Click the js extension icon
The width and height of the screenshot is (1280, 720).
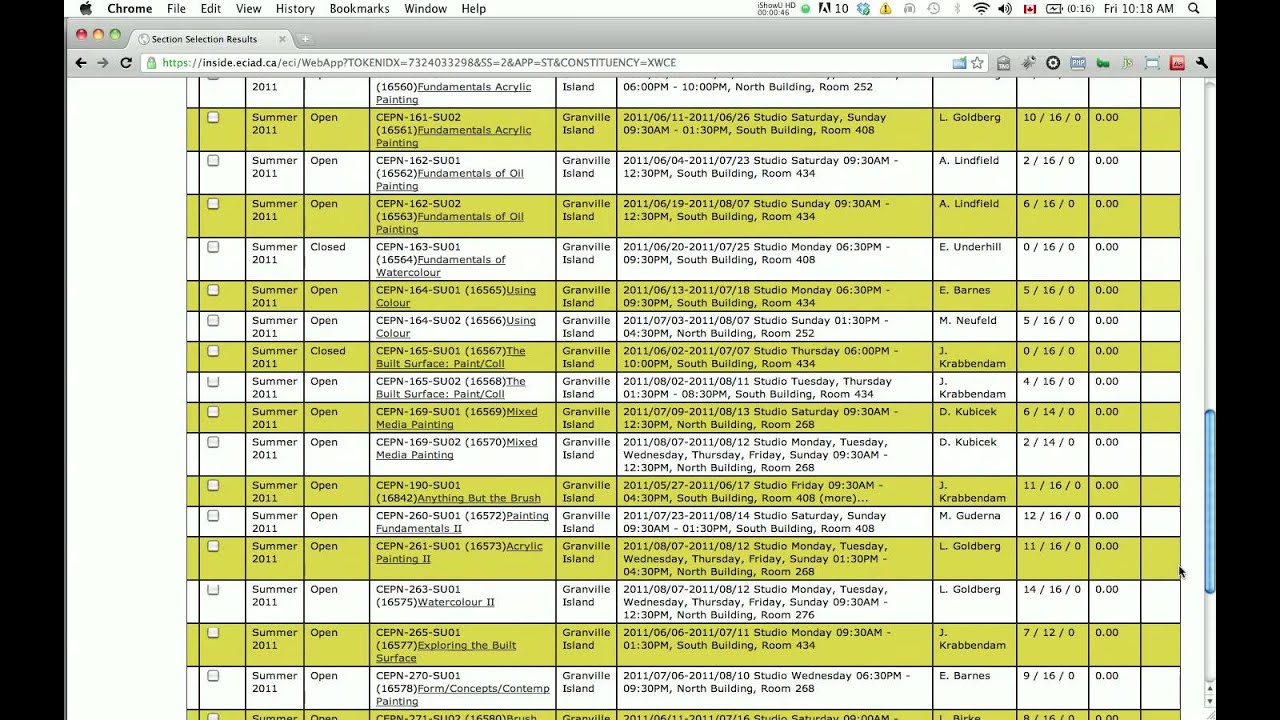[1128, 63]
